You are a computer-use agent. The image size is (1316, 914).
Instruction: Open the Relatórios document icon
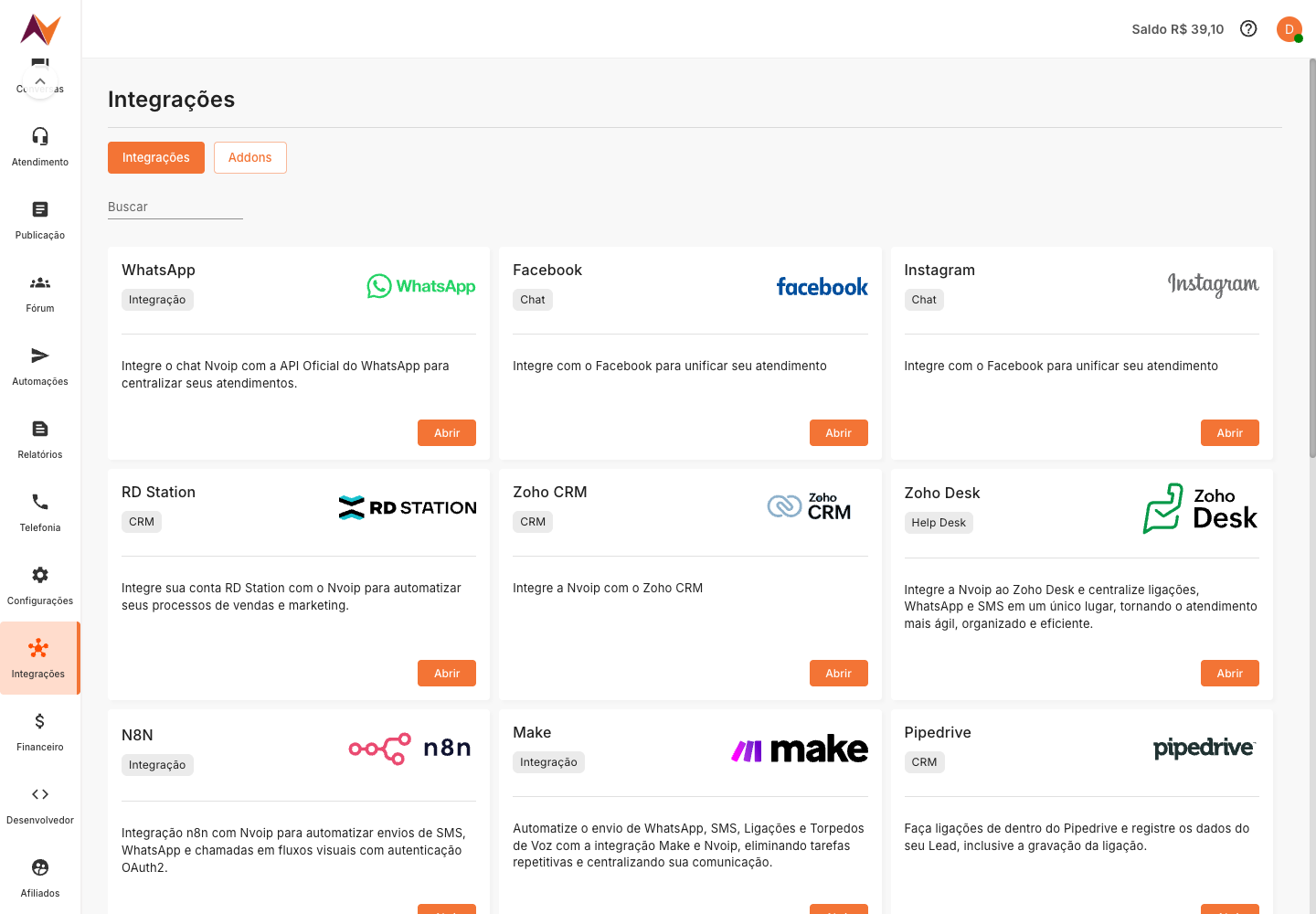[x=40, y=429]
